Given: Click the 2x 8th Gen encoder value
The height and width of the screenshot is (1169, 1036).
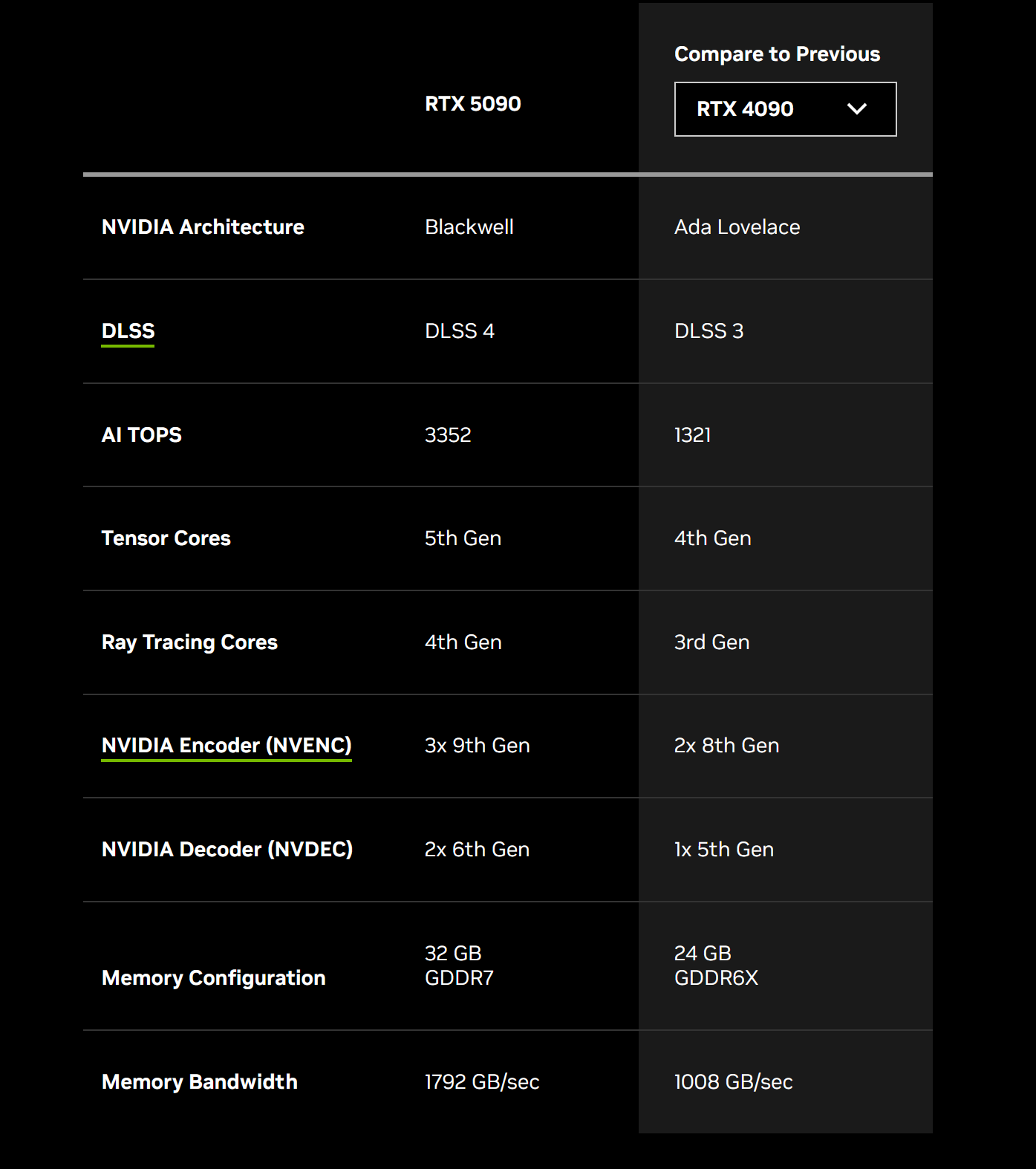Looking at the screenshot, I should [727, 746].
